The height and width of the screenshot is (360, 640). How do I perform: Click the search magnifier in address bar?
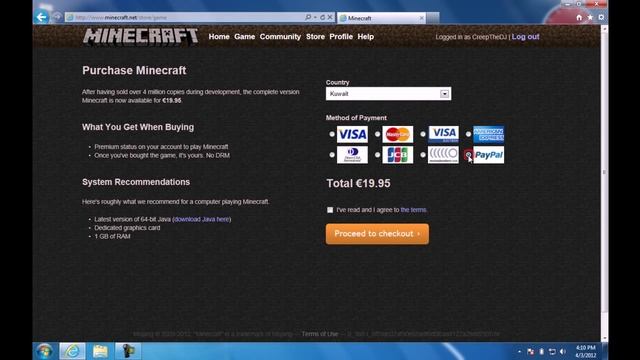pyautogui.click(x=308, y=17)
